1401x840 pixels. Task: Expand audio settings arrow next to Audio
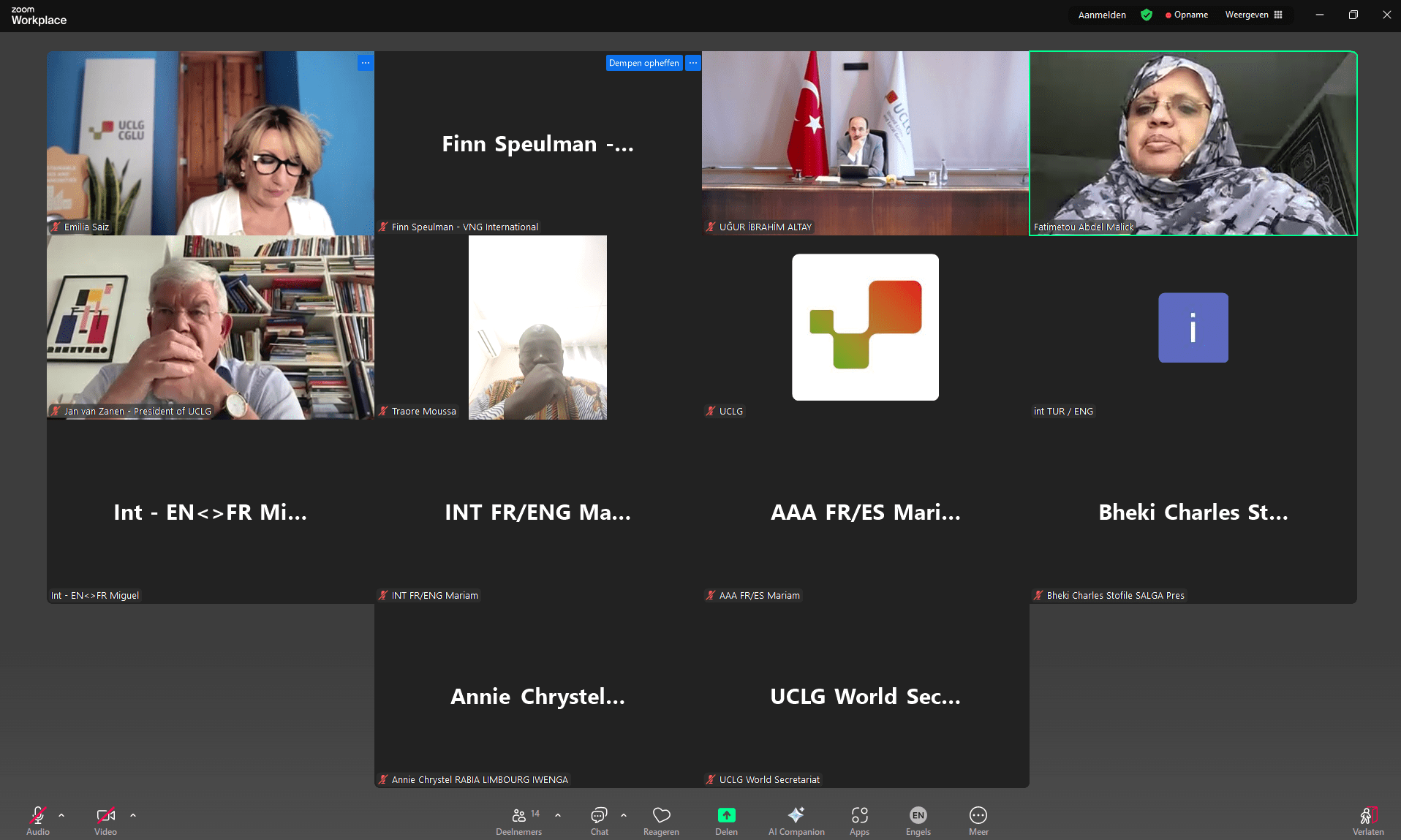[x=61, y=814]
